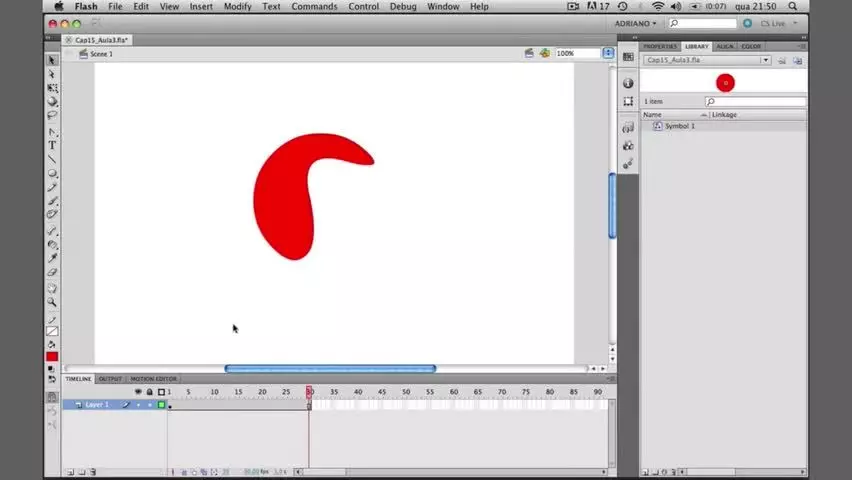Select the Line tool
The width and height of the screenshot is (852, 480).
click(52, 159)
